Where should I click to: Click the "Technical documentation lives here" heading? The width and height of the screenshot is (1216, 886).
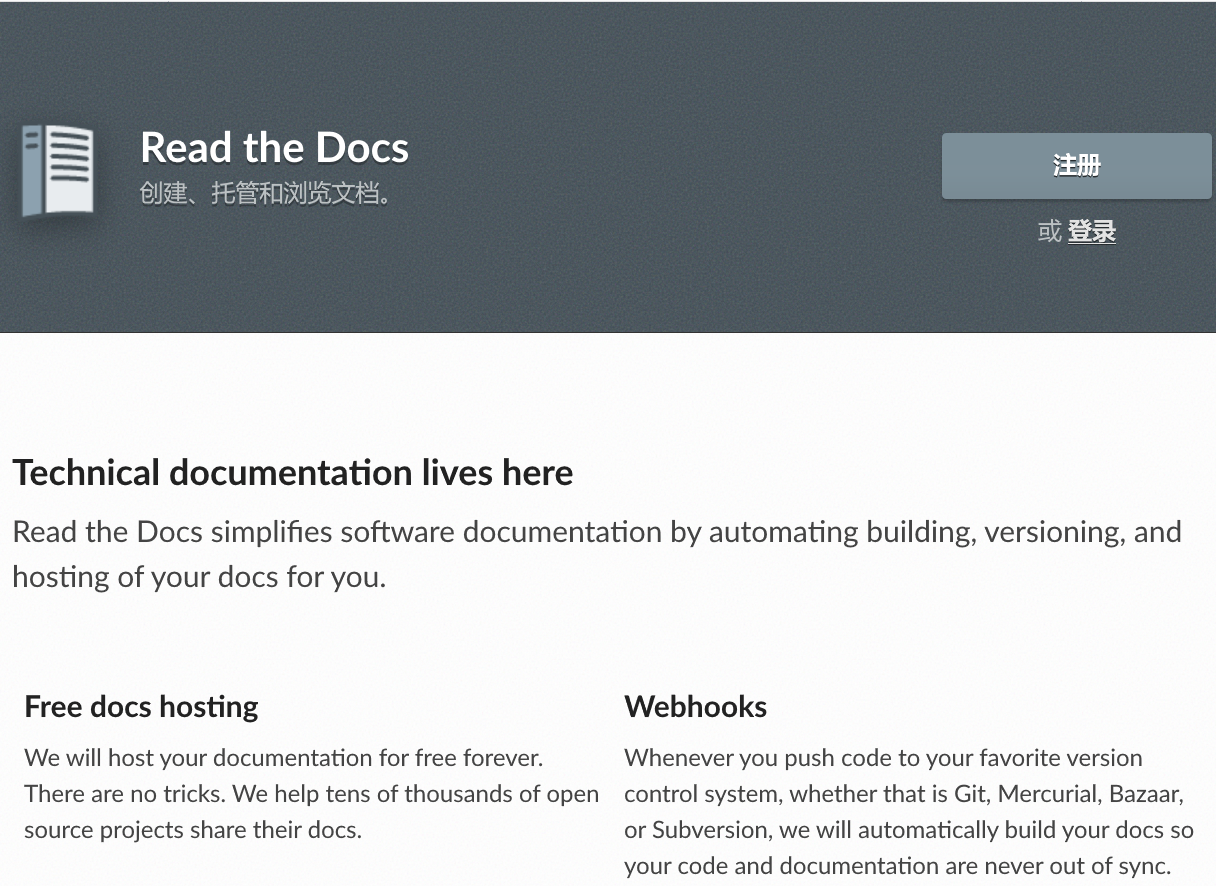click(292, 472)
